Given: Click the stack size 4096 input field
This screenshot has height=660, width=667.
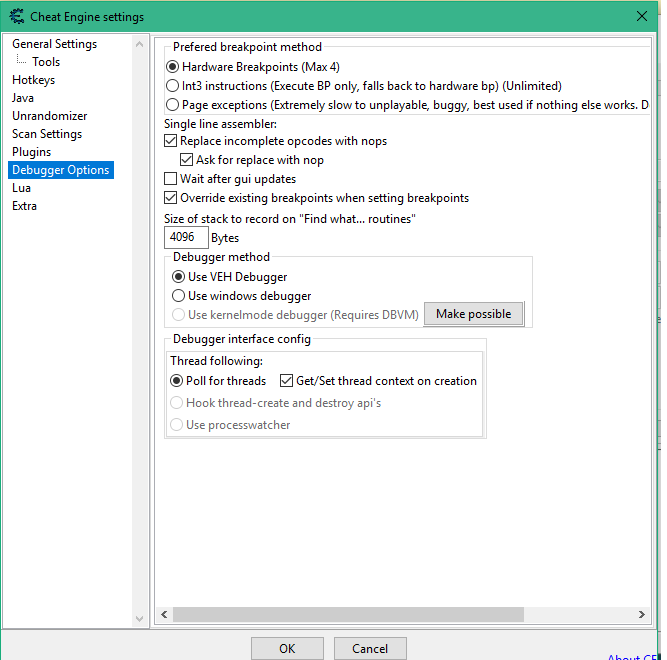Looking at the screenshot, I should 186,238.
